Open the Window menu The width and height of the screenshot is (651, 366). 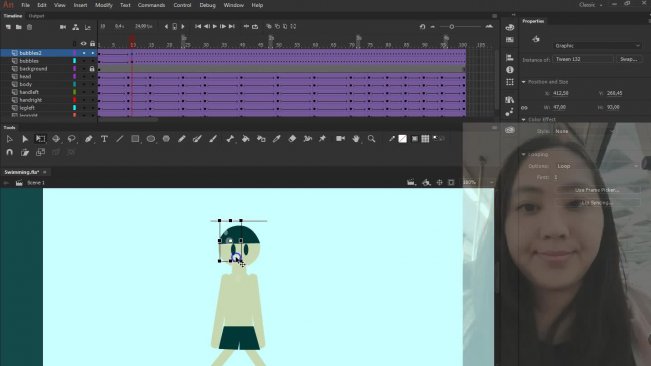pos(234,5)
